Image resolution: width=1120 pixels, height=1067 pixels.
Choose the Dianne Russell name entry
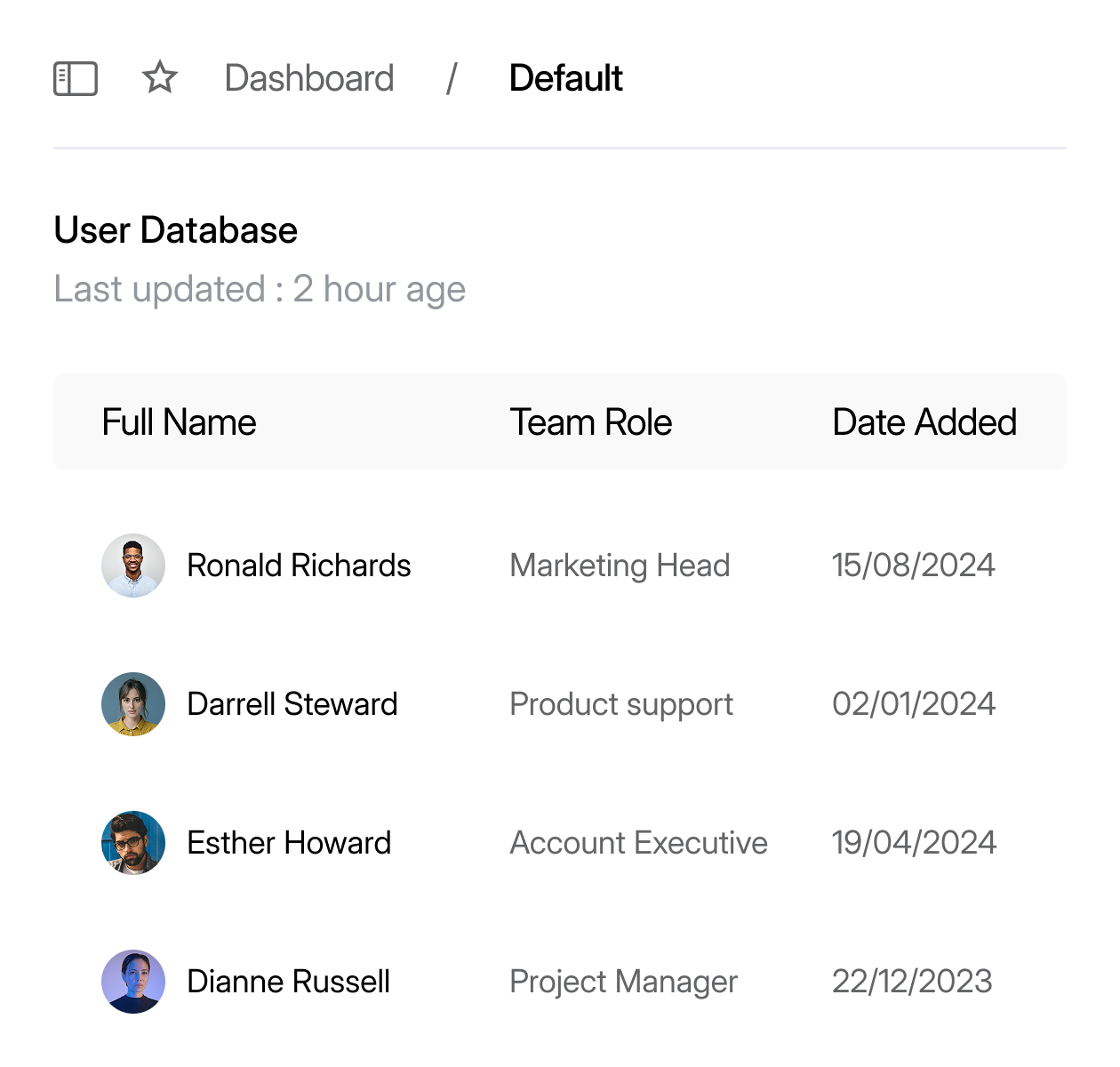click(288, 982)
